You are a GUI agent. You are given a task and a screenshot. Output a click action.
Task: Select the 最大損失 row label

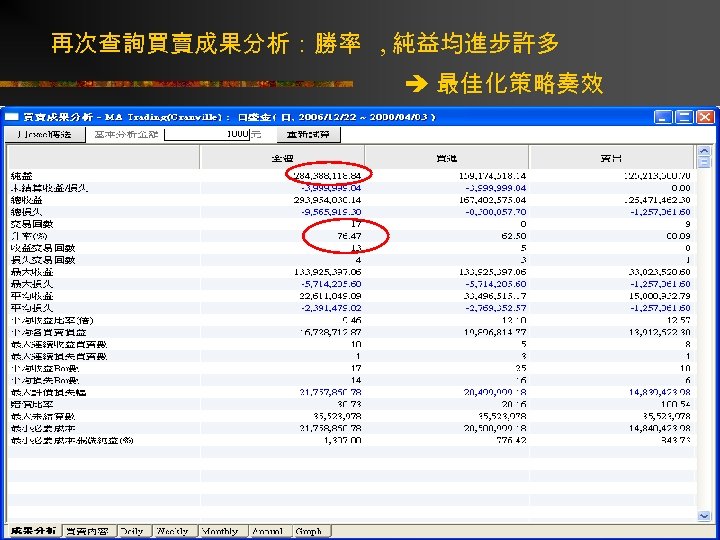click(x=32, y=284)
